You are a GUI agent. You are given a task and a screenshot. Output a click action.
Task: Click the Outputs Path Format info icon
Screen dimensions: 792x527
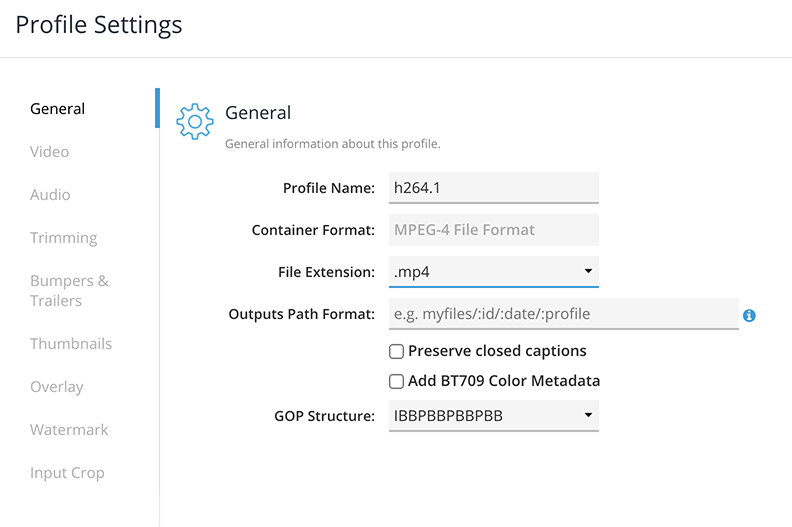click(x=749, y=315)
